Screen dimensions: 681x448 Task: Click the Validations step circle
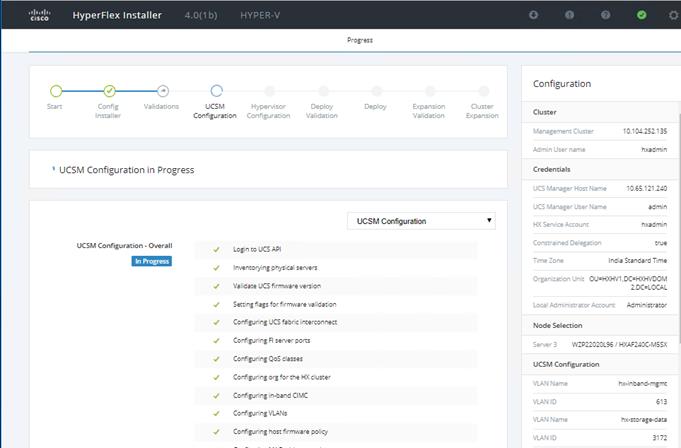click(163, 91)
